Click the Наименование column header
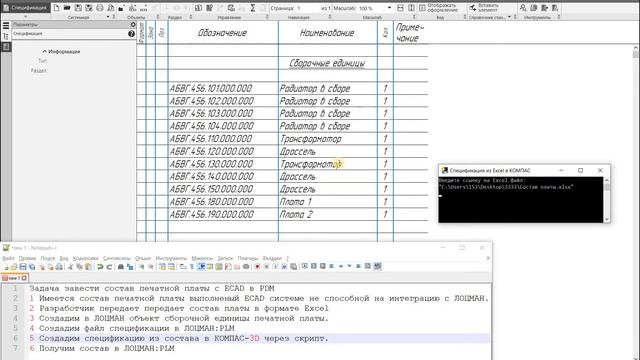This screenshot has width=640, height=360. click(327, 33)
